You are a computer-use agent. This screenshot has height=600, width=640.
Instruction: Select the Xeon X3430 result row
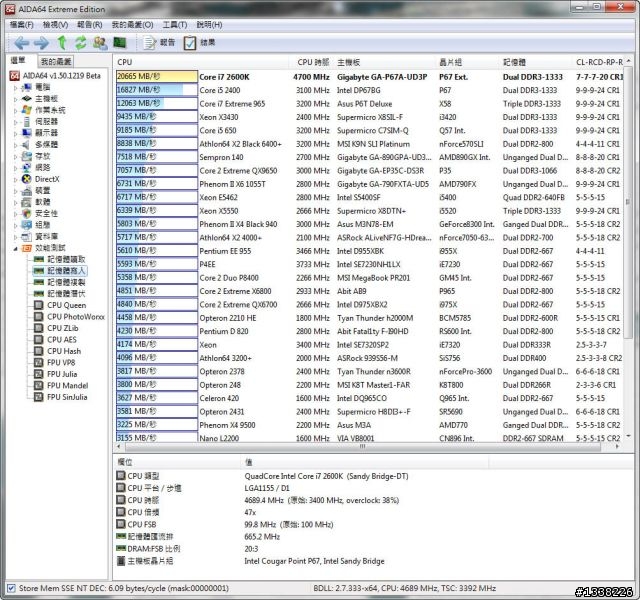pyautogui.click(x=369, y=117)
